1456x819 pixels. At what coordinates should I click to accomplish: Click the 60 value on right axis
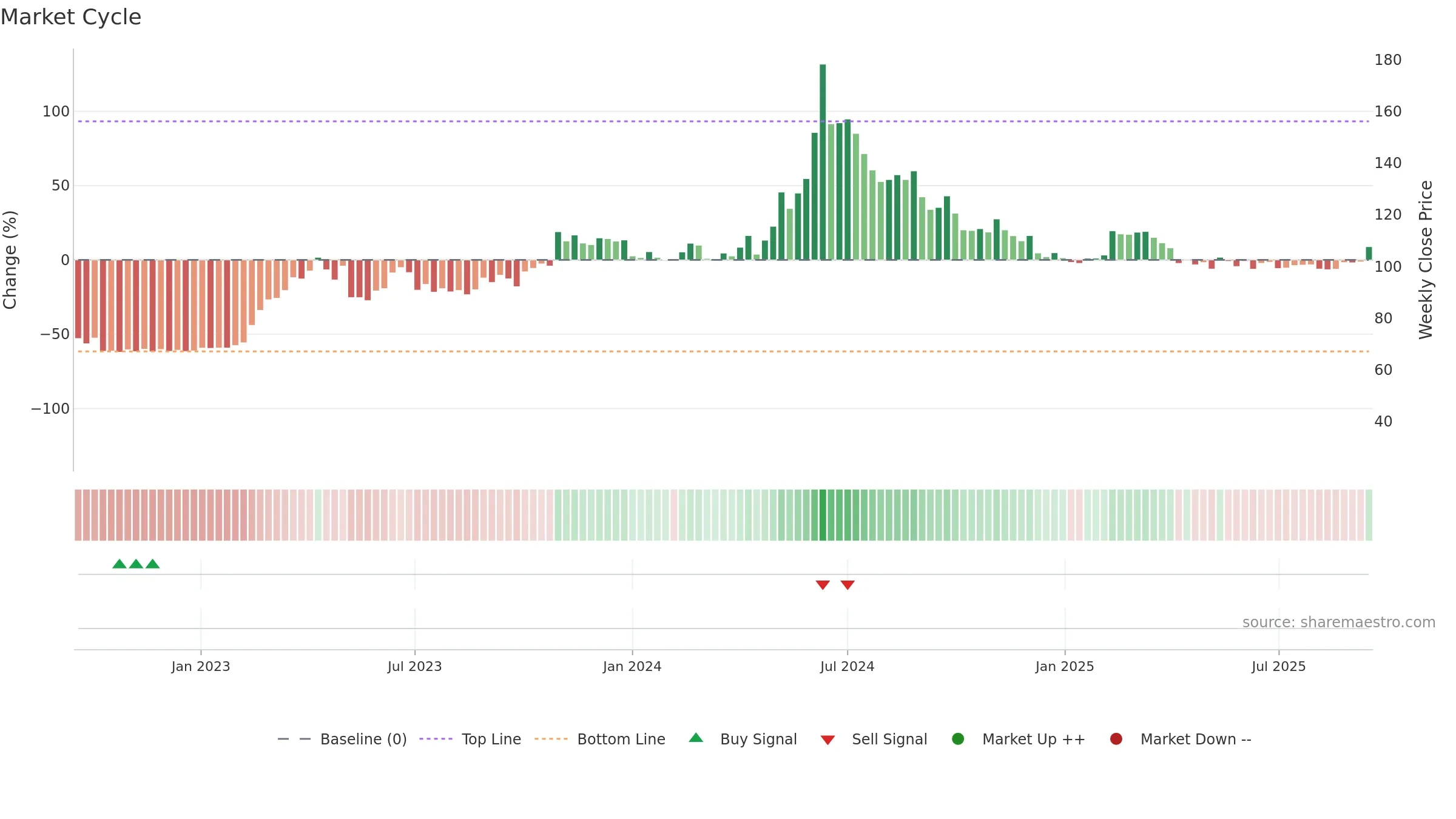click(x=1383, y=370)
